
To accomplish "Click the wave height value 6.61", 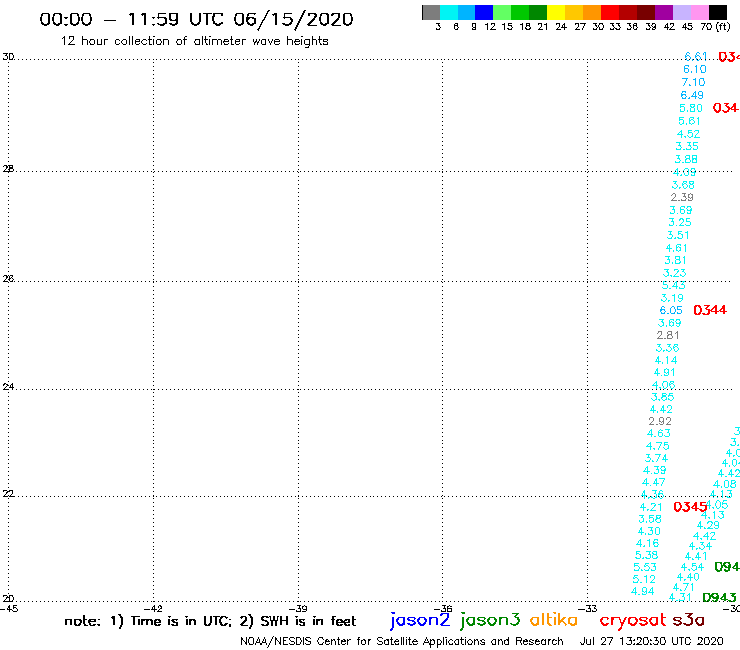I will coord(696,57).
